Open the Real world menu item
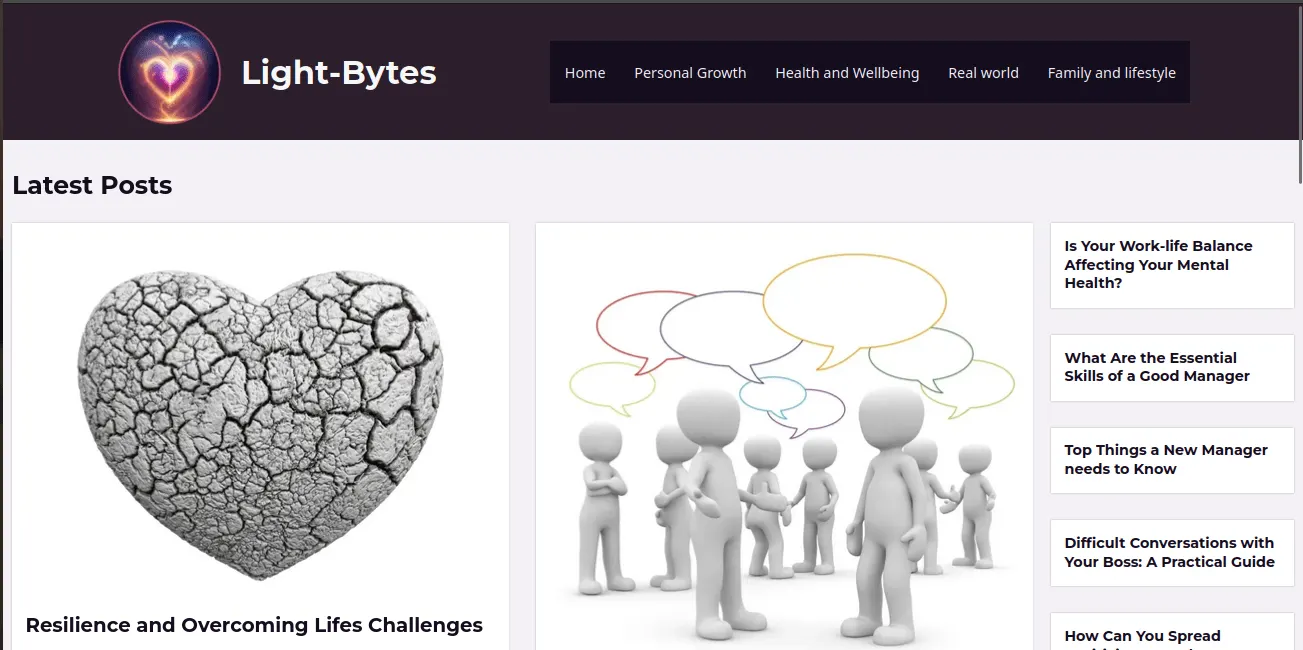Viewport: 1303px width, 650px height. pos(983,72)
